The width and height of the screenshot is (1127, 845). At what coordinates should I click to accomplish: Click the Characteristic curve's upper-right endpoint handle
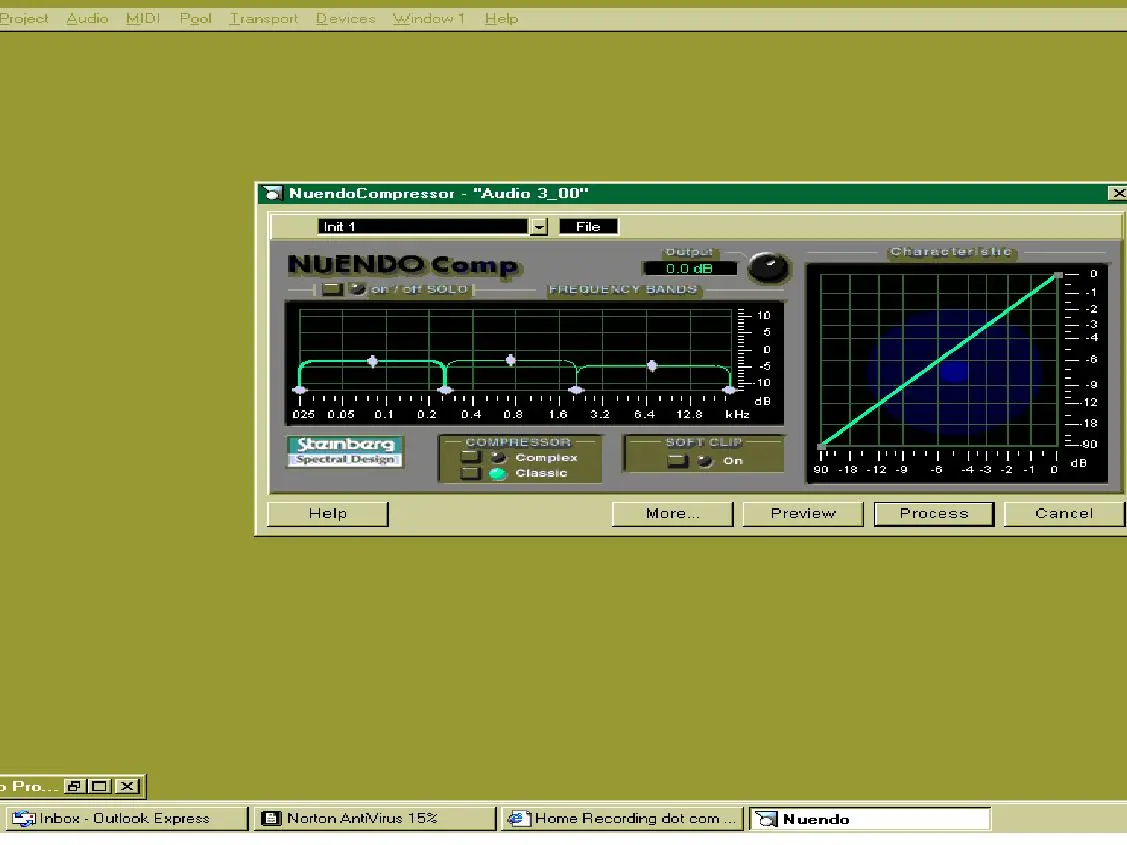(1058, 275)
